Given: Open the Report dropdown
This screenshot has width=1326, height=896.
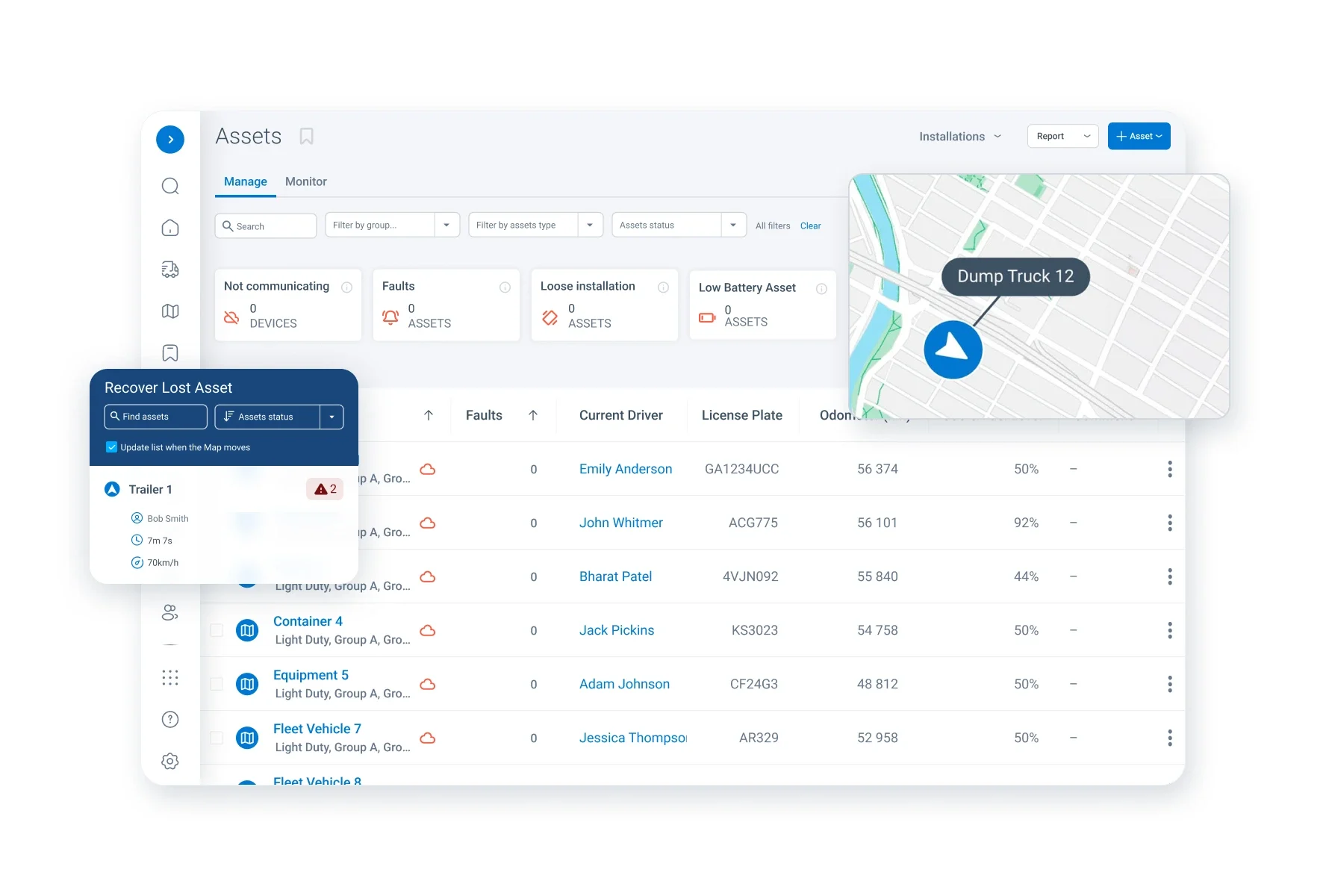Looking at the screenshot, I should click(x=1062, y=136).
